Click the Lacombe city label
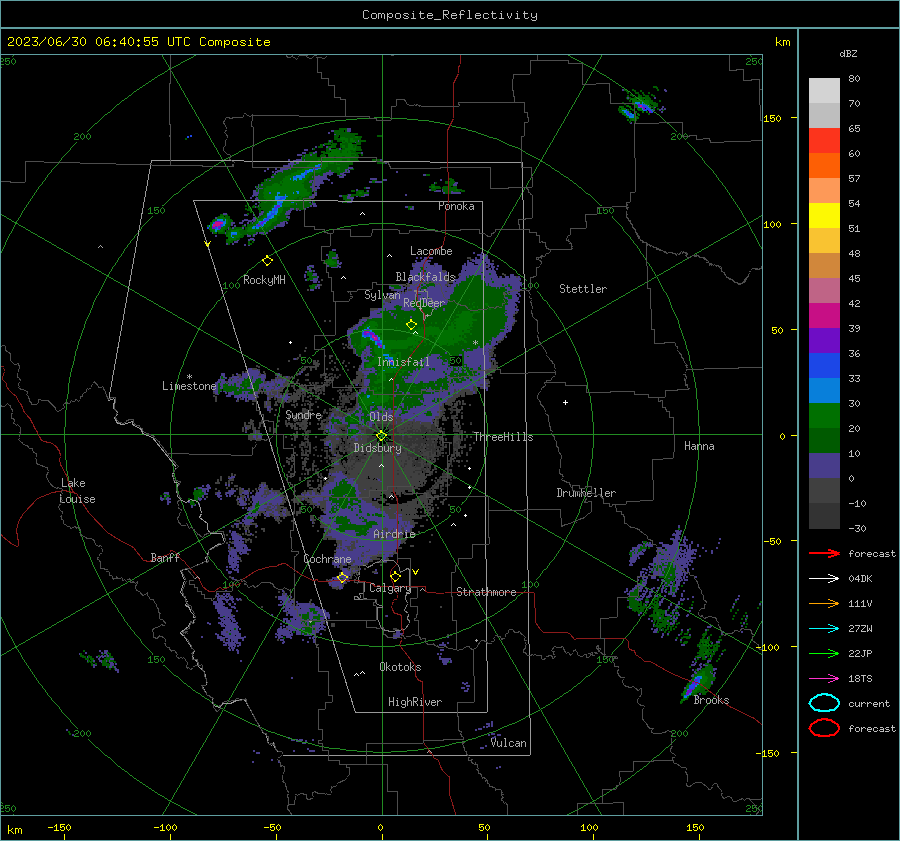Image resolution: width=900 pixels, height=841 pixels. (x=431, y=251)
